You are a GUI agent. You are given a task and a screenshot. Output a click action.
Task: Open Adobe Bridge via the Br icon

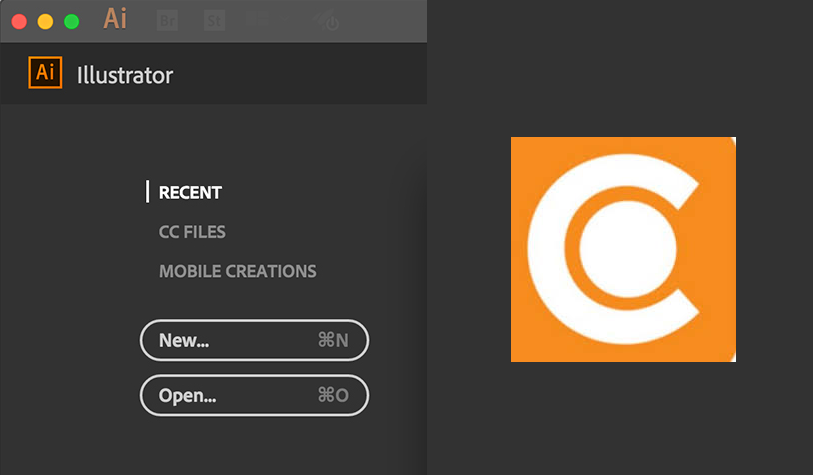(x=167, y=21)
